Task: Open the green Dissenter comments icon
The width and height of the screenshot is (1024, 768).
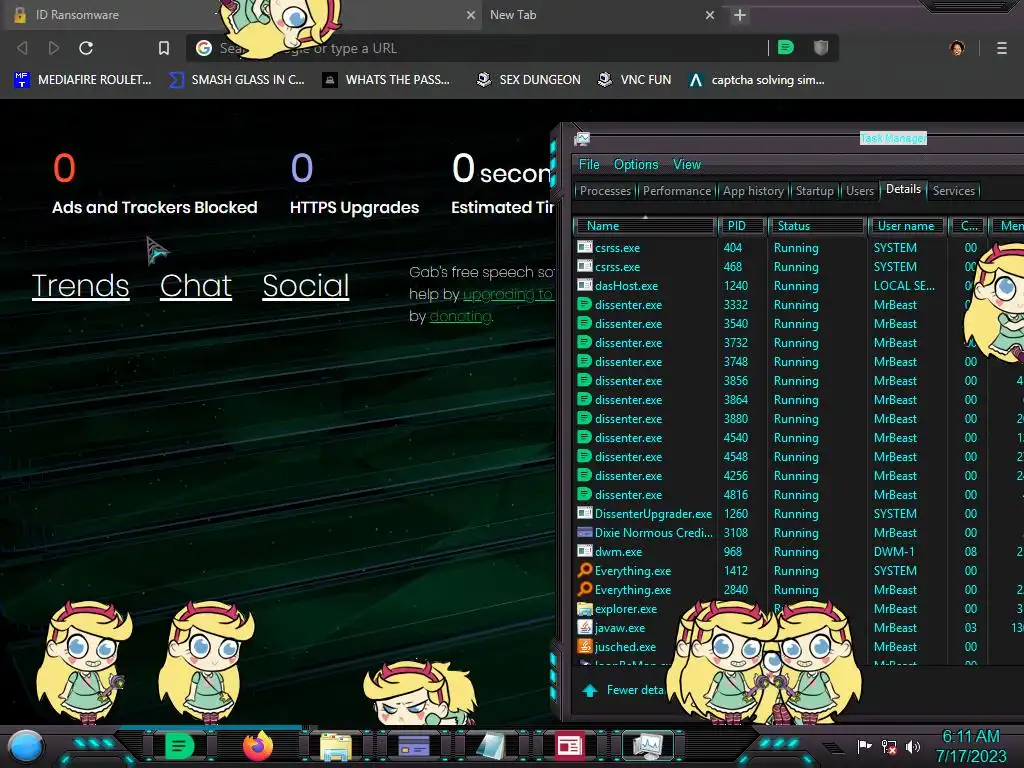Action: click(786, 47)
